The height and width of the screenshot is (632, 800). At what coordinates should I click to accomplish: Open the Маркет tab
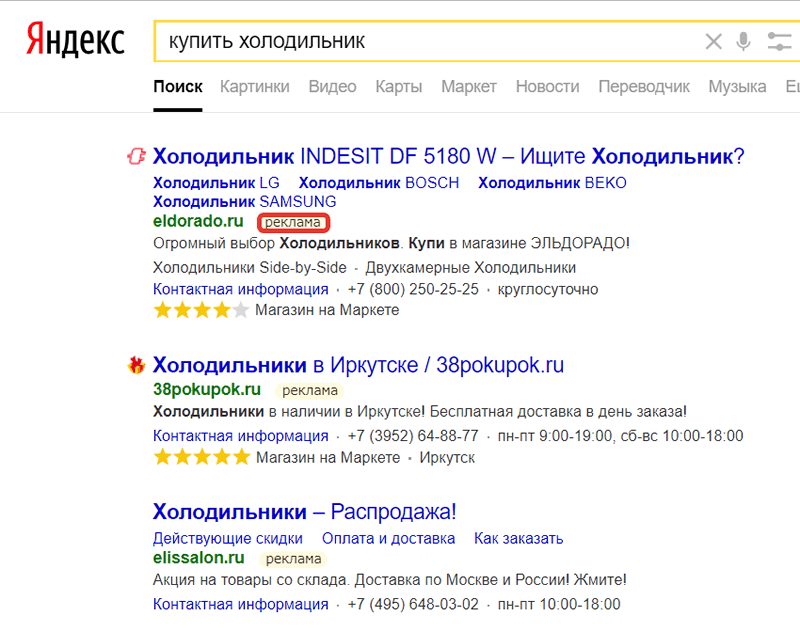pyautogui.click(x=468, y=87)
